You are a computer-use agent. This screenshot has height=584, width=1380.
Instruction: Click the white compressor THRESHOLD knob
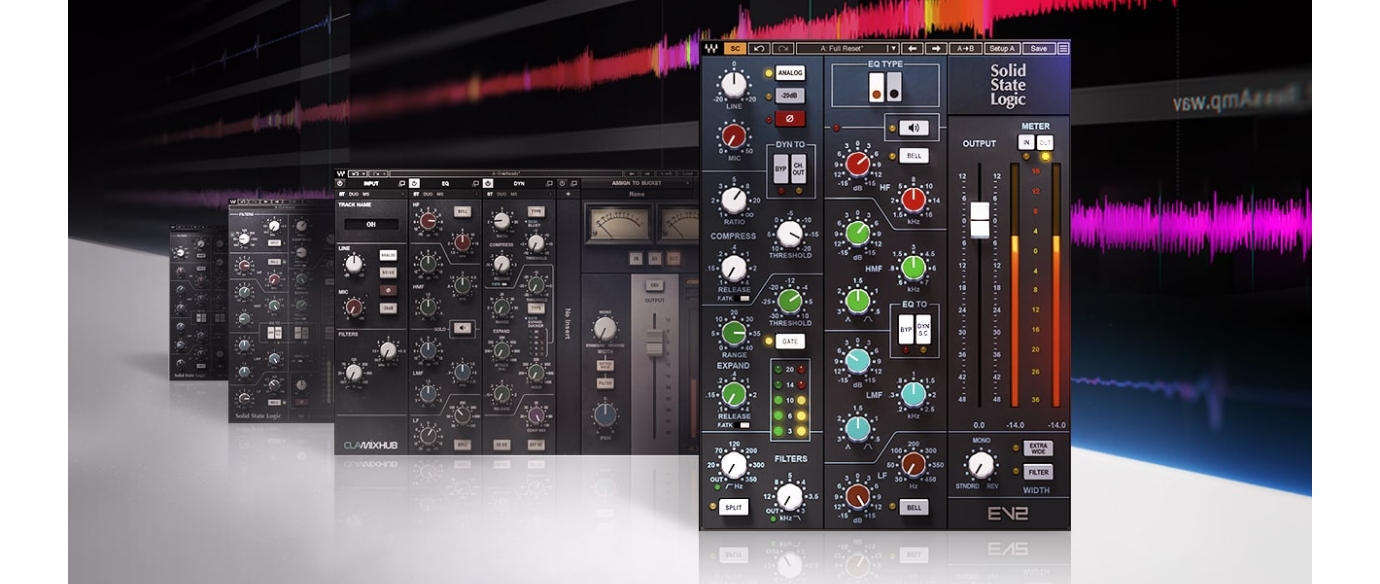[x=790, y=234]
